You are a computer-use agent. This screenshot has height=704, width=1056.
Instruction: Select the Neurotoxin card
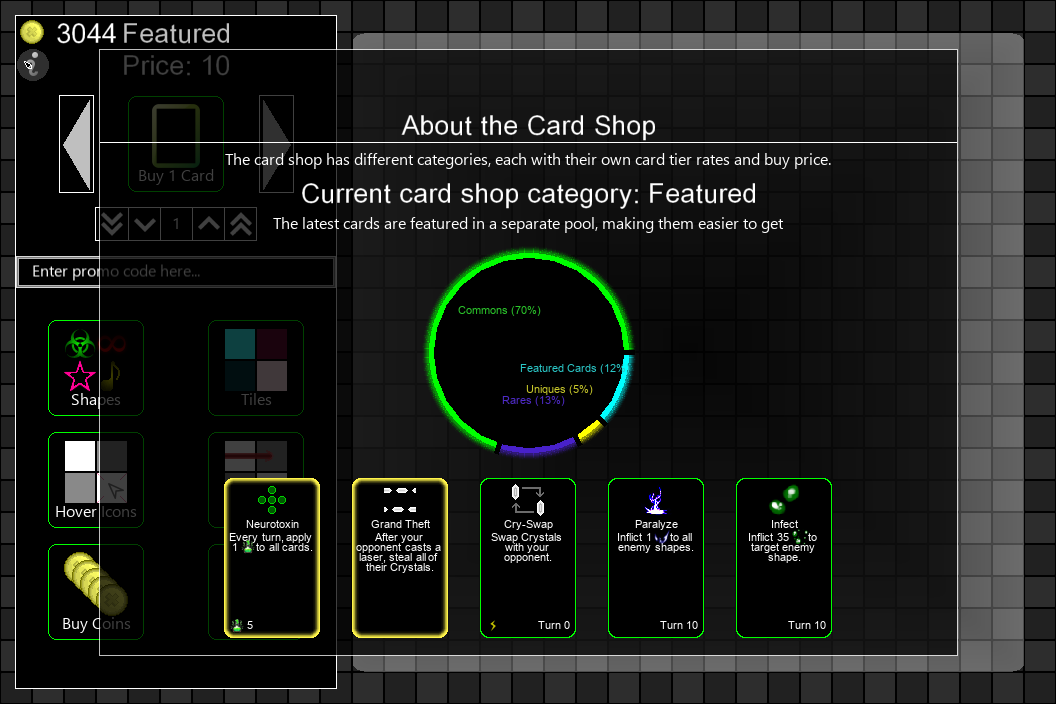[272, 558]
